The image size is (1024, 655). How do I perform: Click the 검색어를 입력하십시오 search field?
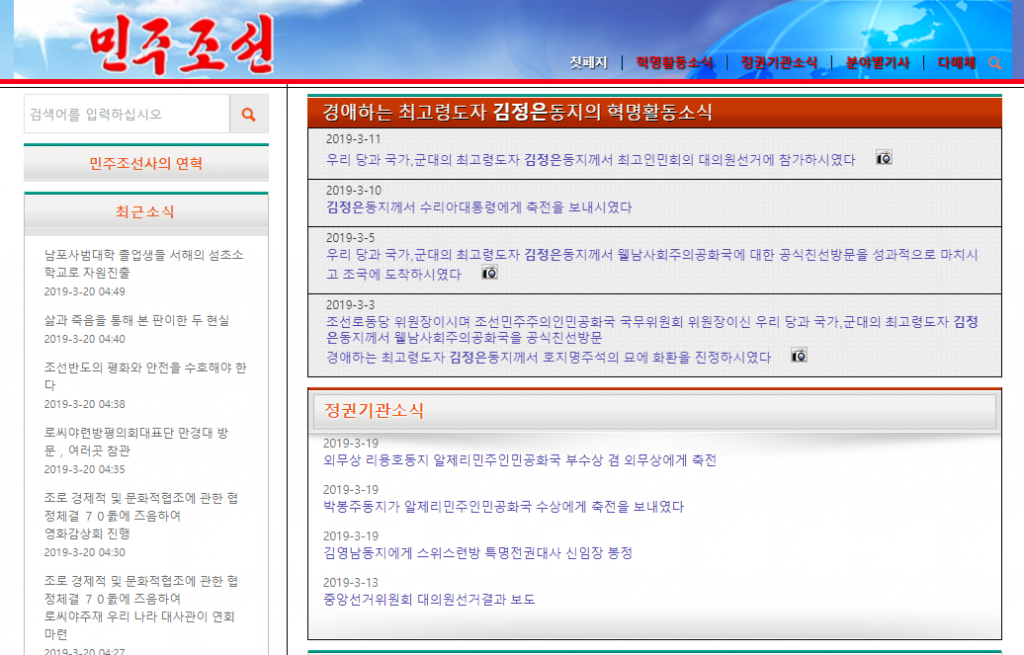point(127,114)
